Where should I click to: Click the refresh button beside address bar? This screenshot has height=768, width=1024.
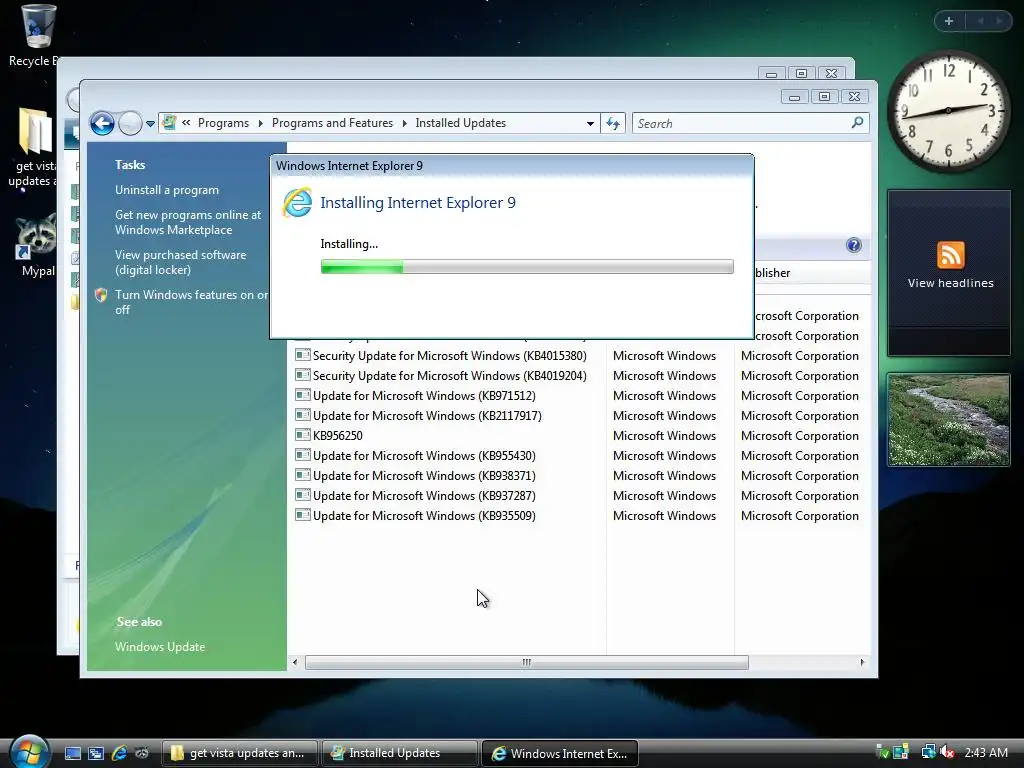[613, 123]
